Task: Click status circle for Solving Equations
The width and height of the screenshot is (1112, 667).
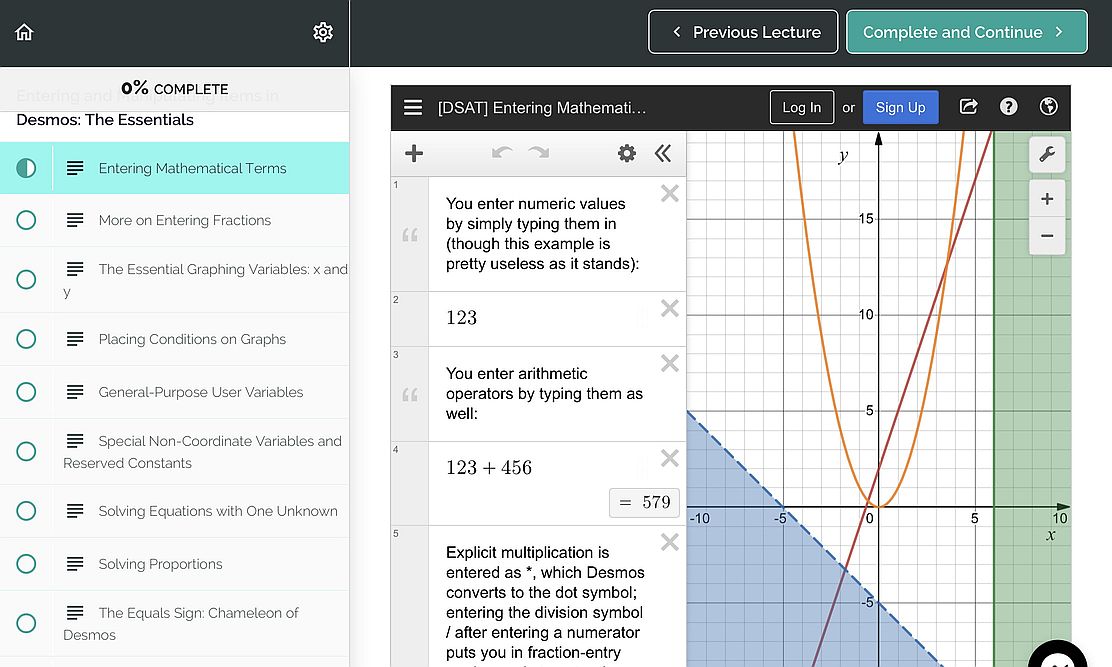Action: click(x=26, y=511)
